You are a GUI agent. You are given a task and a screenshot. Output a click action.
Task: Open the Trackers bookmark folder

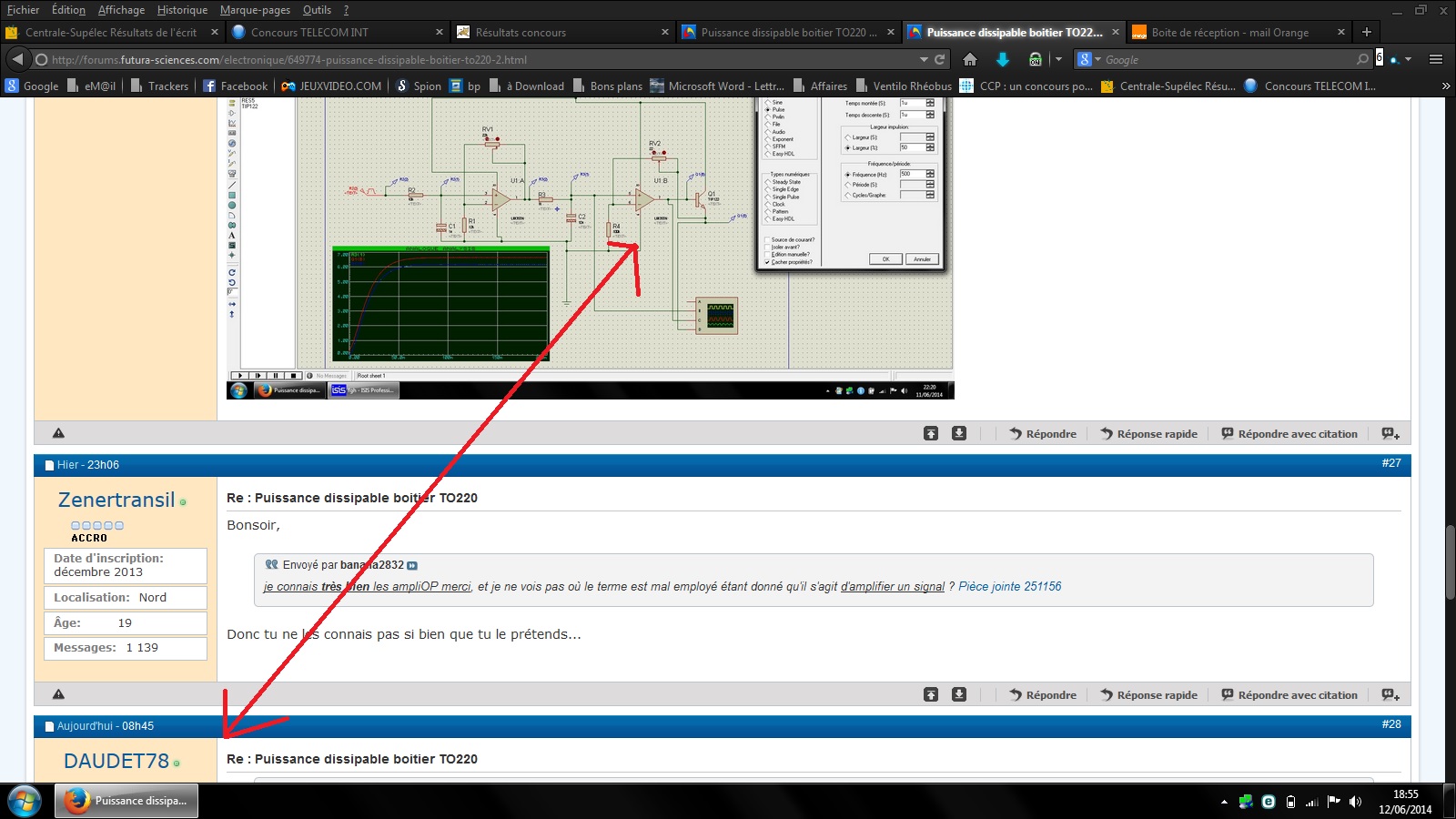[x=160, y=86]
